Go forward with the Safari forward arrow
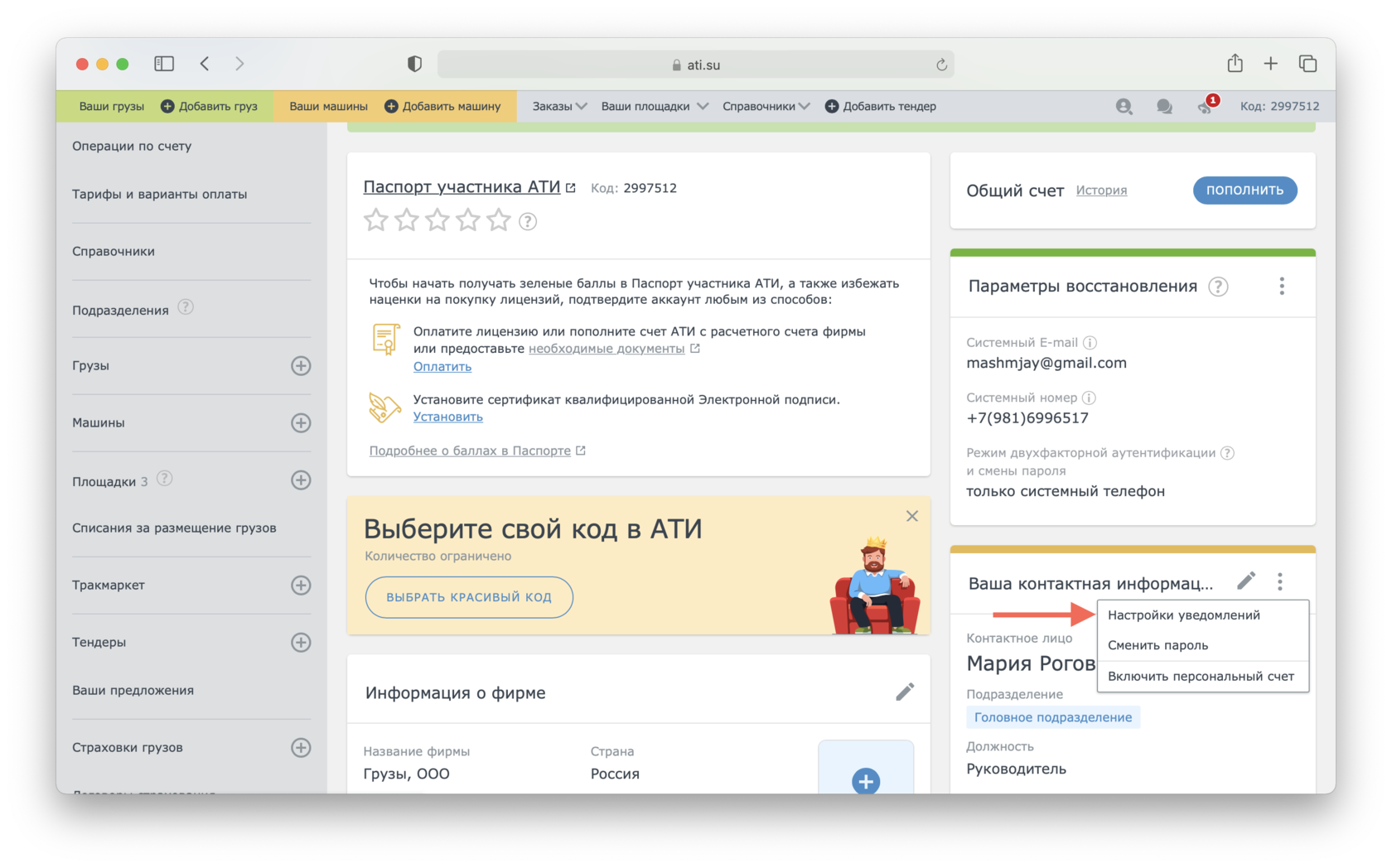Viewport: 1392px width, 868px height. (x=239, y=64)
